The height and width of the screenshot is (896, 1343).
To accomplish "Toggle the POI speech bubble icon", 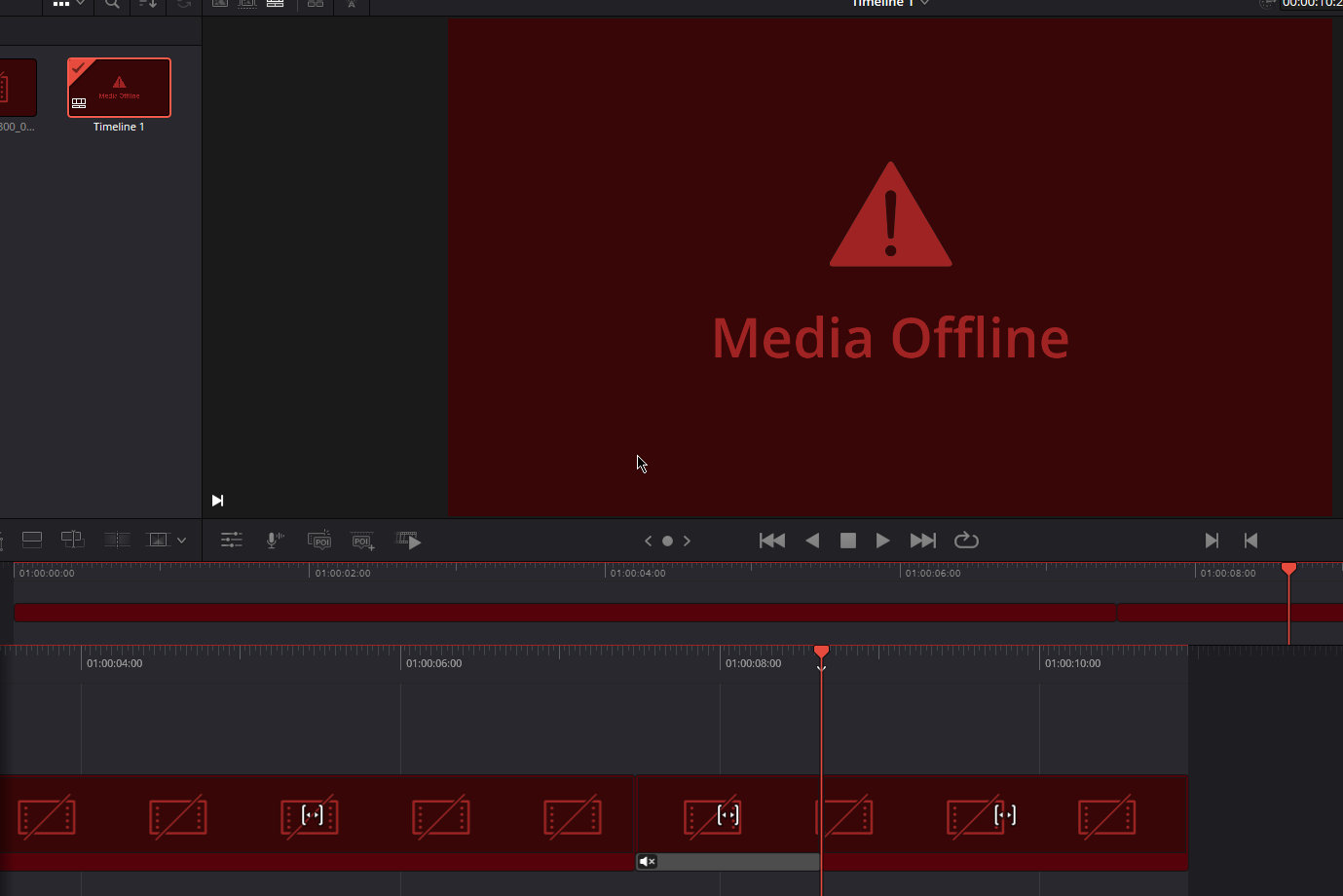I will click(x=318, y=541).
